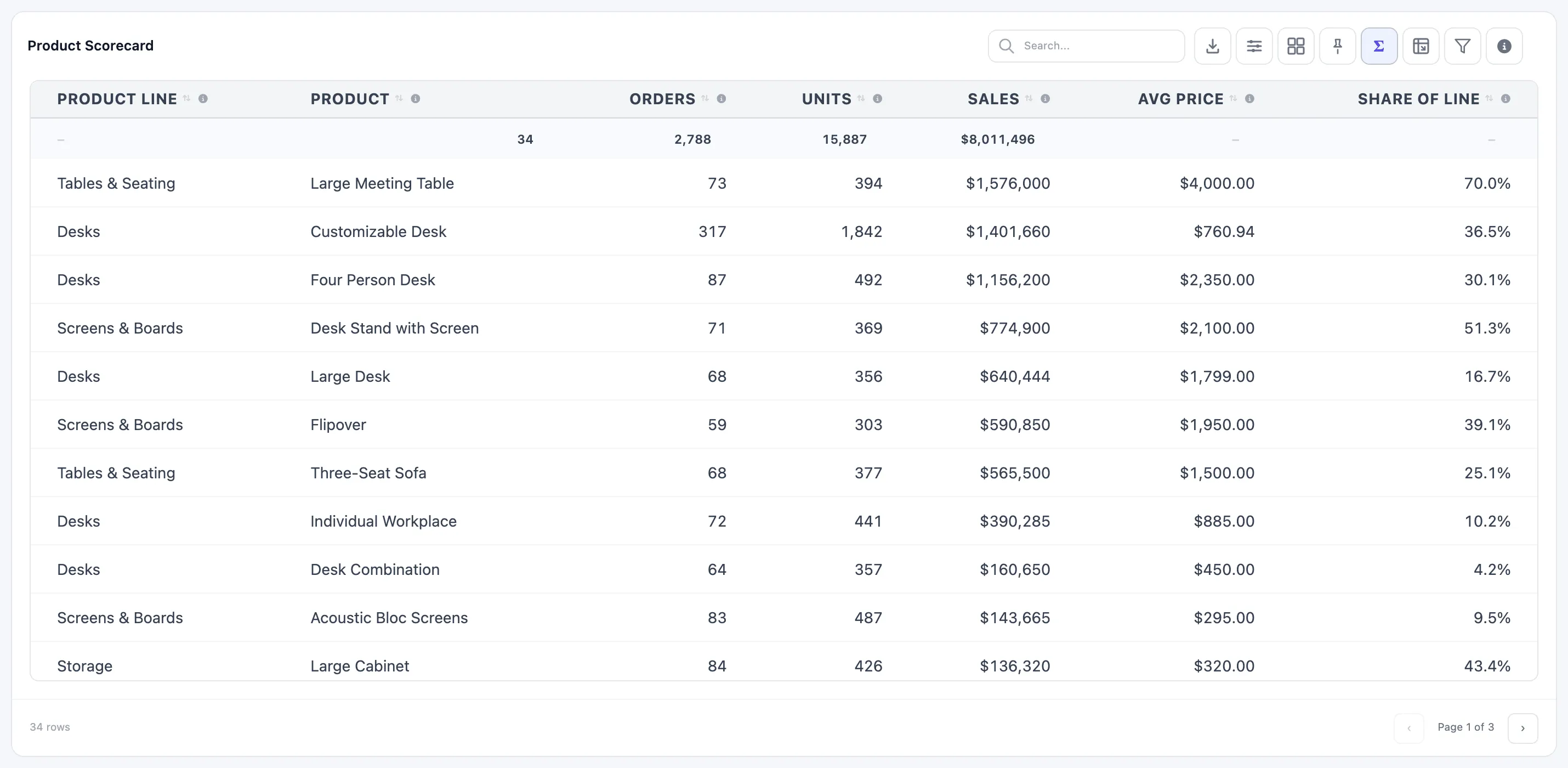This screenshot has height=768, width=1568.
Task: Toggle the summation totals row icon
Action: pos(1379,46)
